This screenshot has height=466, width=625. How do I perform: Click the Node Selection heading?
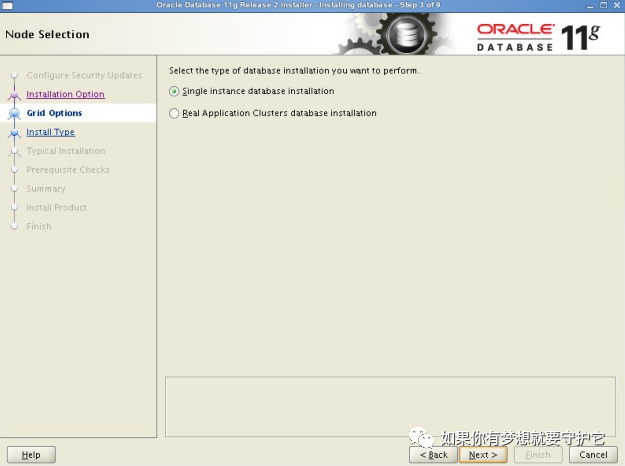click(47, 34)
